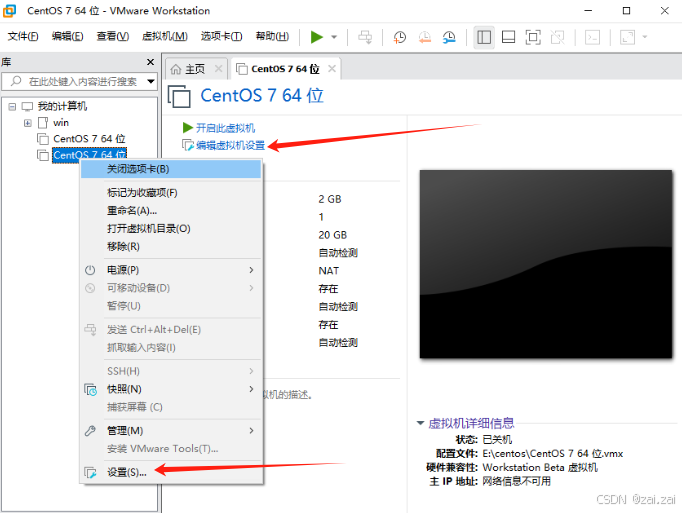
Task: Click the NAT network adapter value
Action: tap(329, 271)
